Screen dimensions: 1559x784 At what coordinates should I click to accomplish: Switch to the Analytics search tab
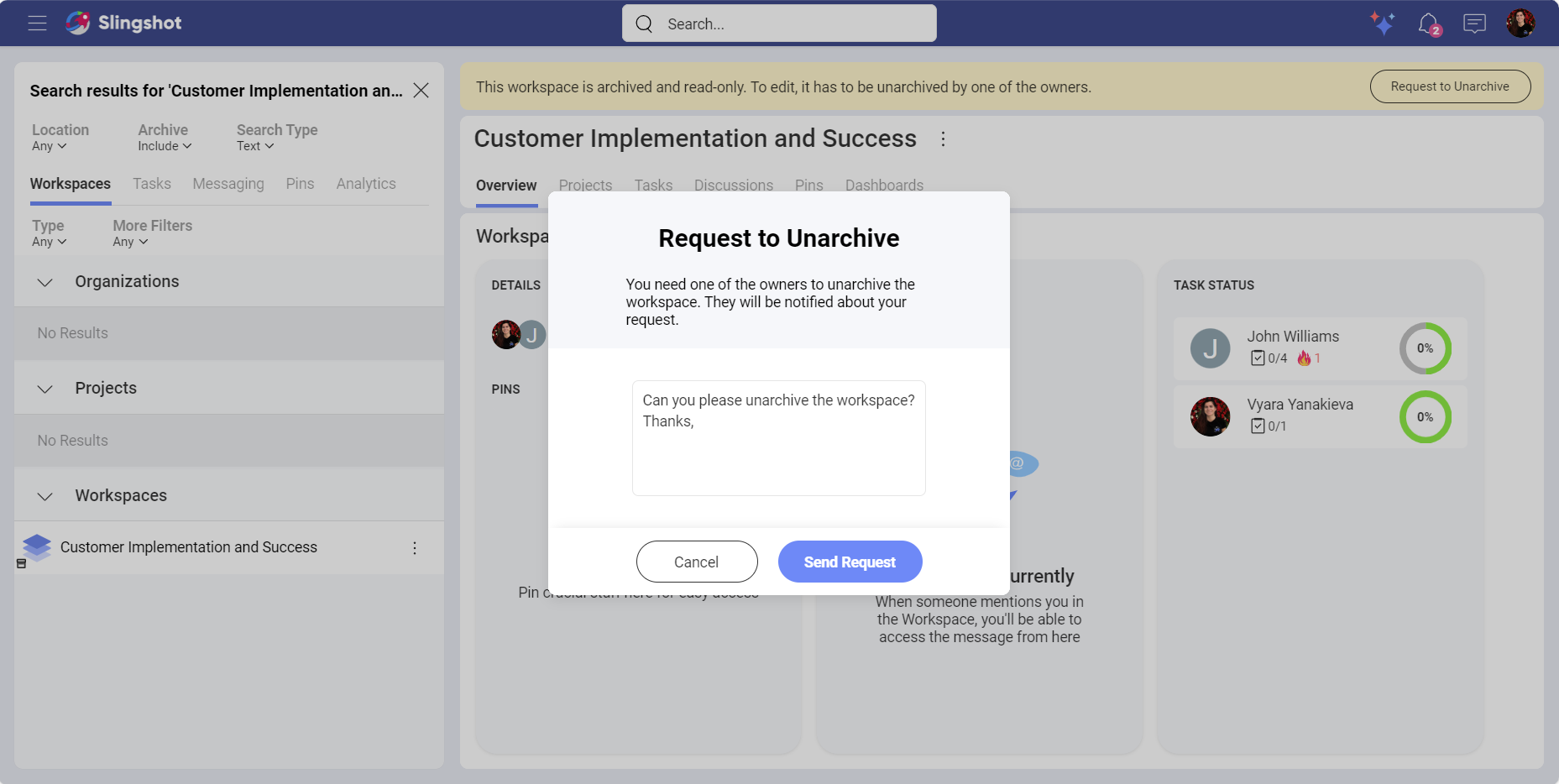[366, 184]
